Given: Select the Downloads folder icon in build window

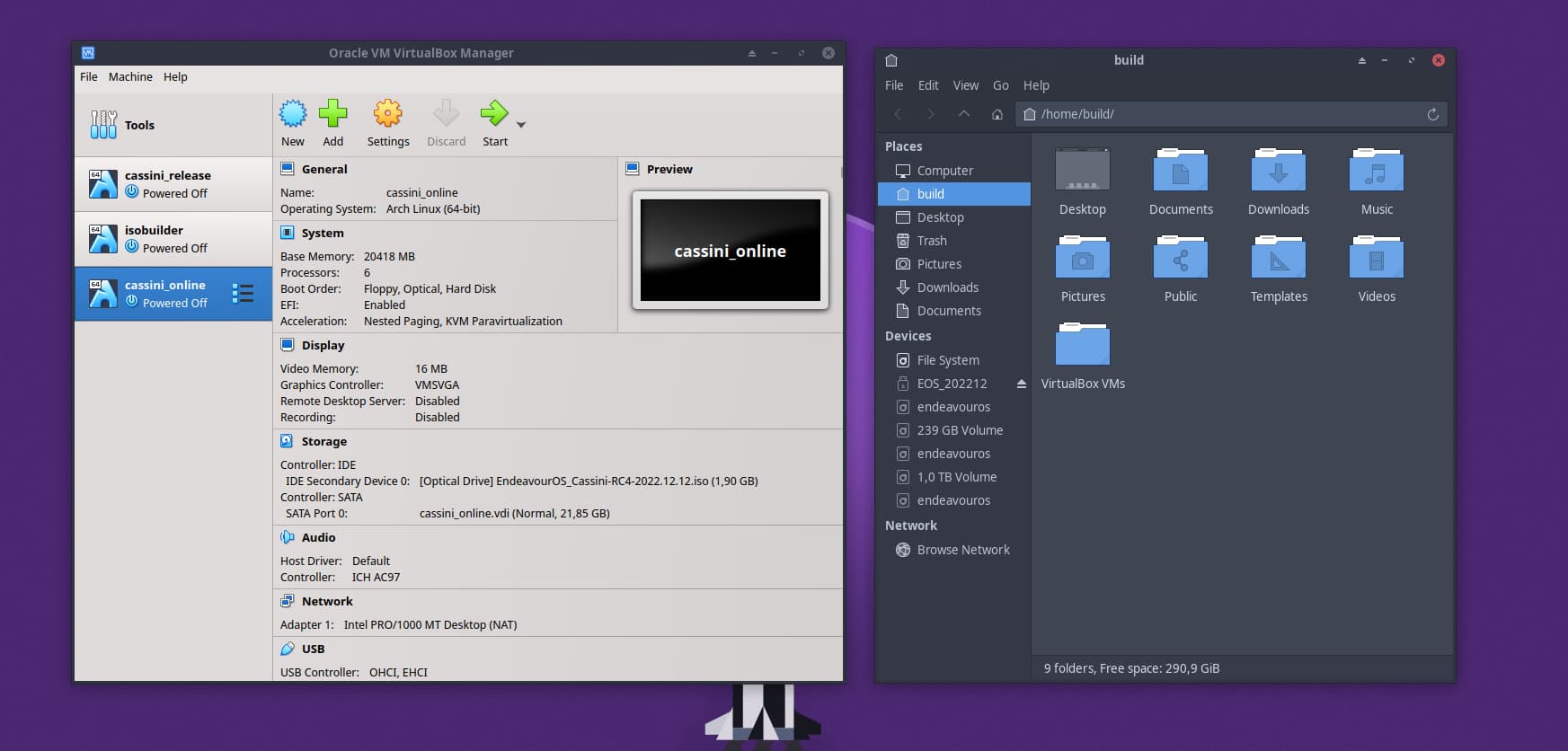Looking at the screenshot, I should tap(1279, 169).
